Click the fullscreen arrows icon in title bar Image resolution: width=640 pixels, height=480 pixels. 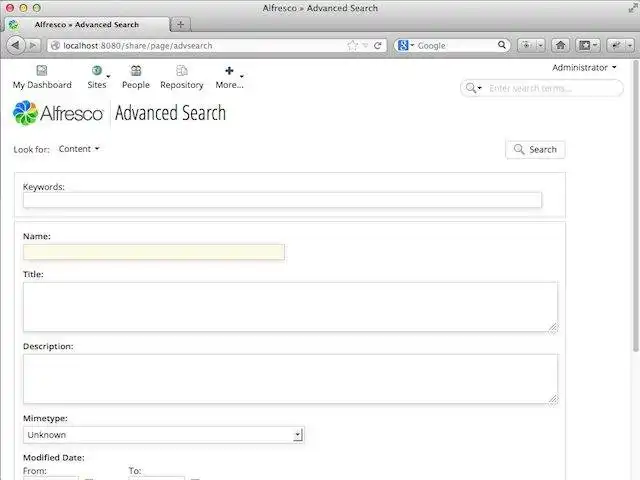[x=633, y=8]
